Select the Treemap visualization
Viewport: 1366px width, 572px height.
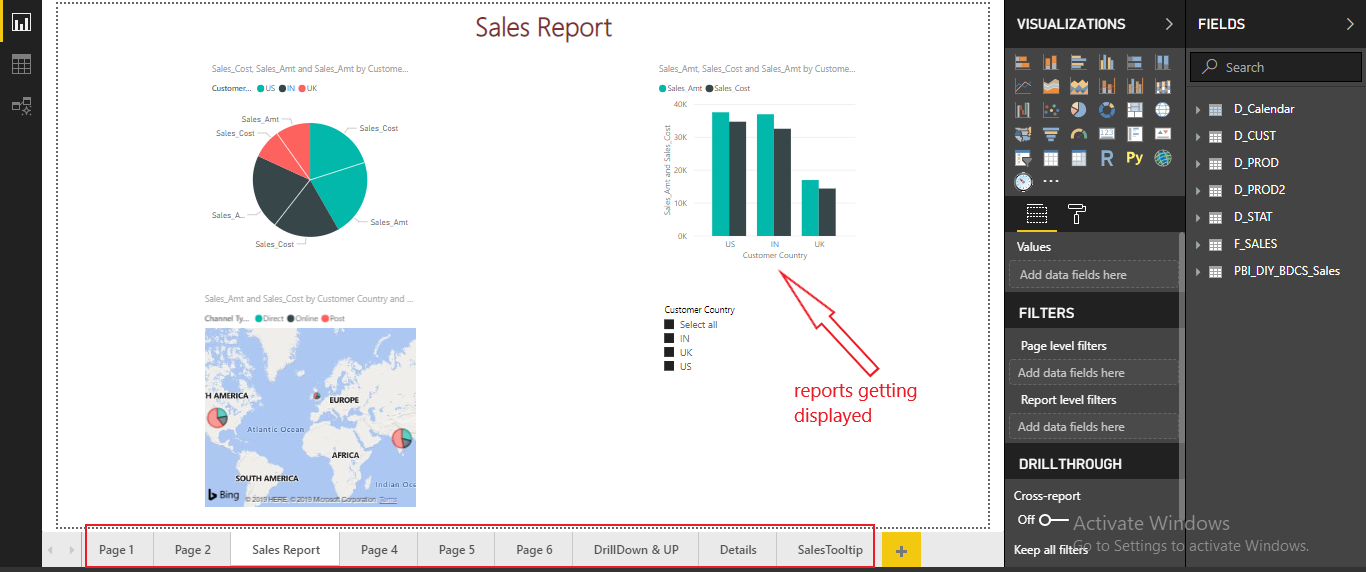click(x=1135, y=110)
